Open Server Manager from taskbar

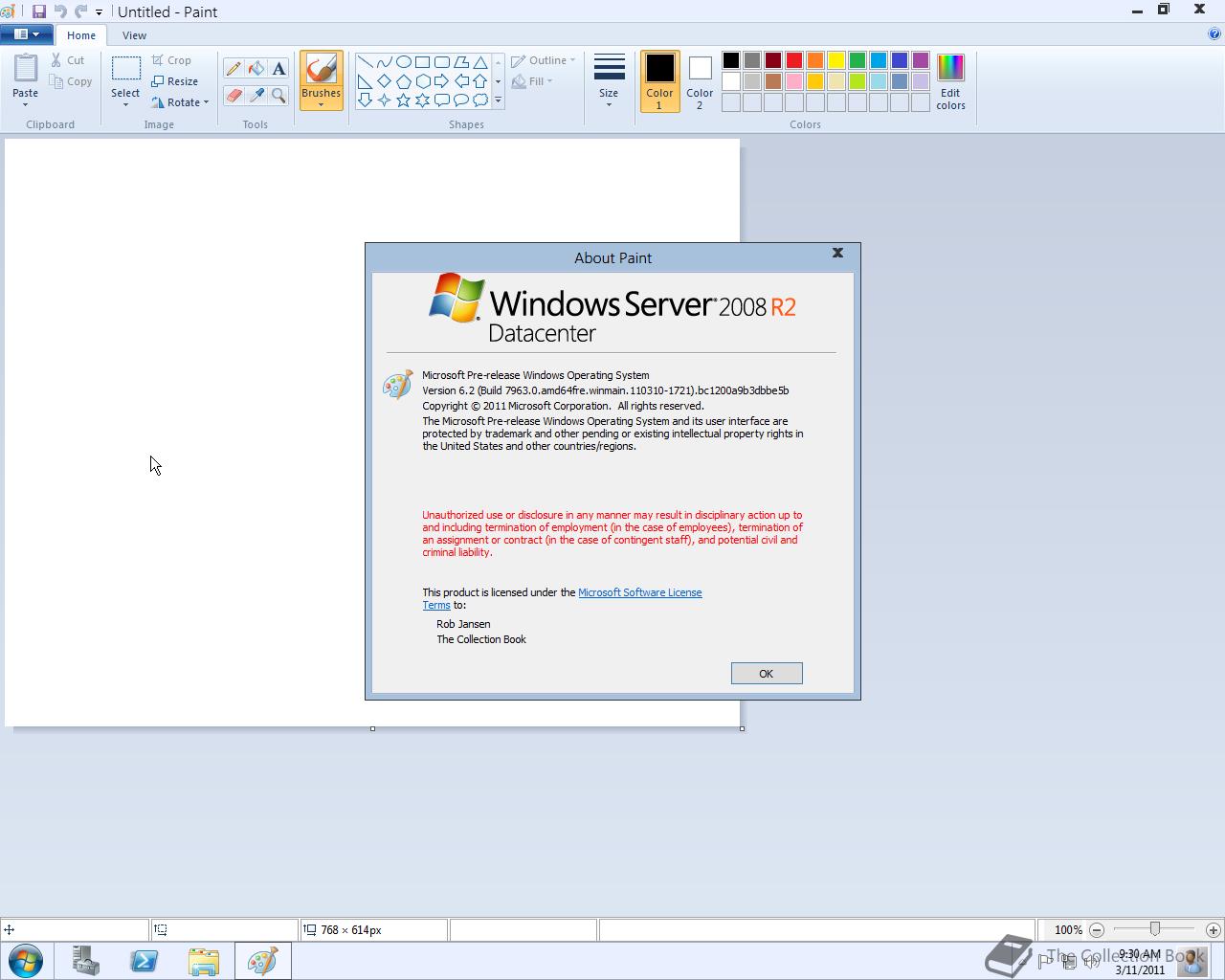click(x=86, y=961)
